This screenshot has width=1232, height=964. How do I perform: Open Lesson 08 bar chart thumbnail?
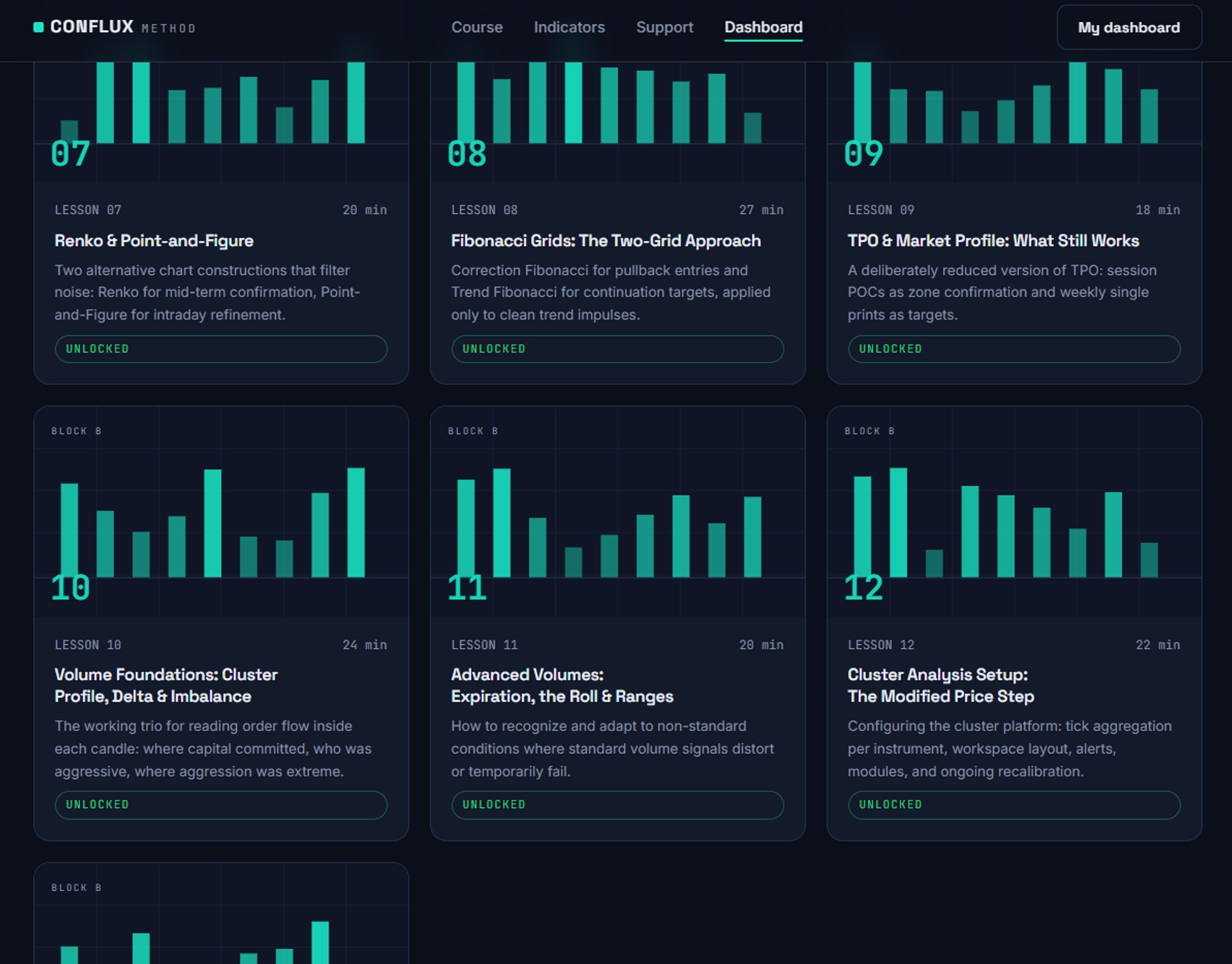coord(618,122)
